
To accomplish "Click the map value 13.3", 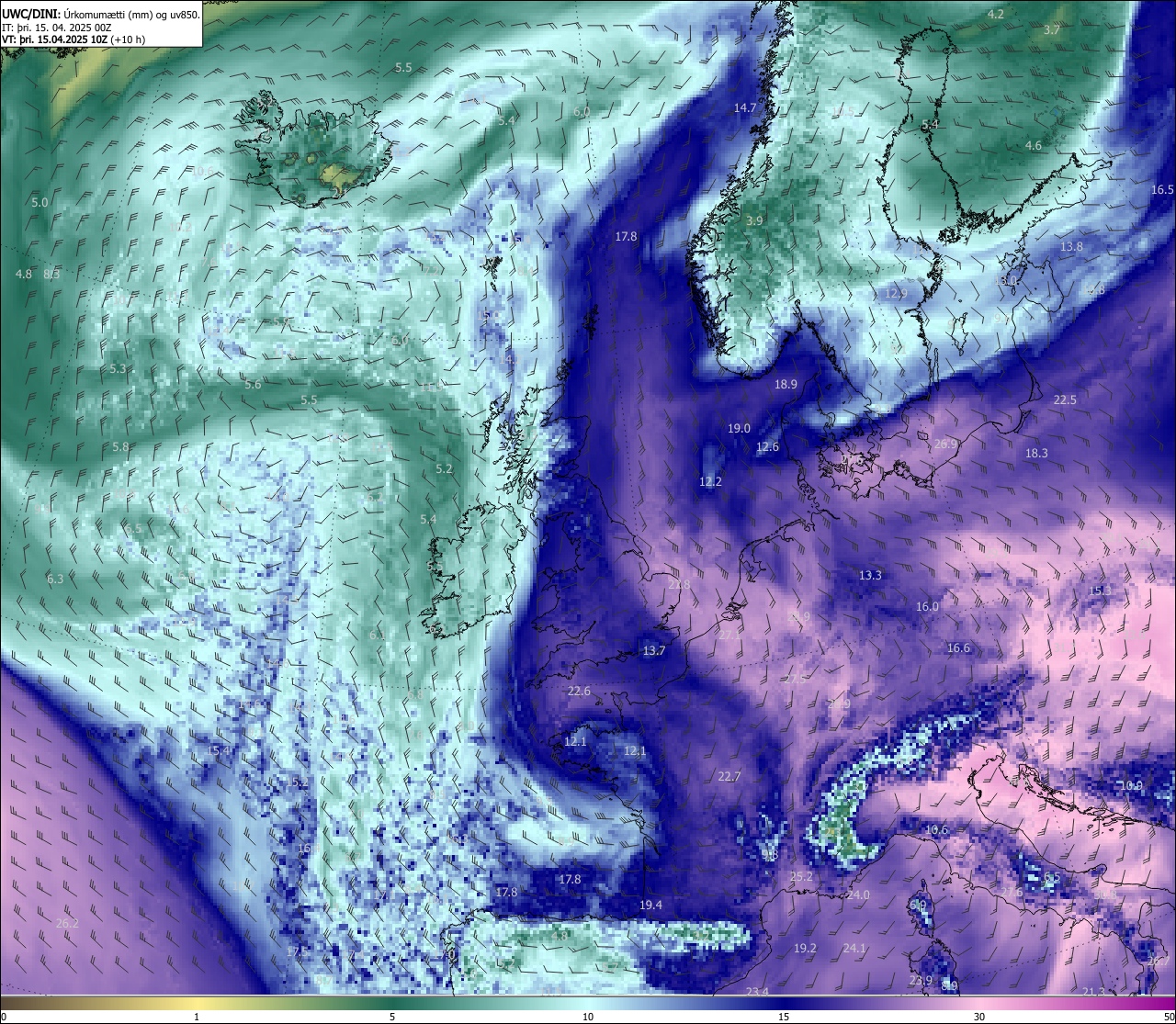I will (x=870, y=575).
